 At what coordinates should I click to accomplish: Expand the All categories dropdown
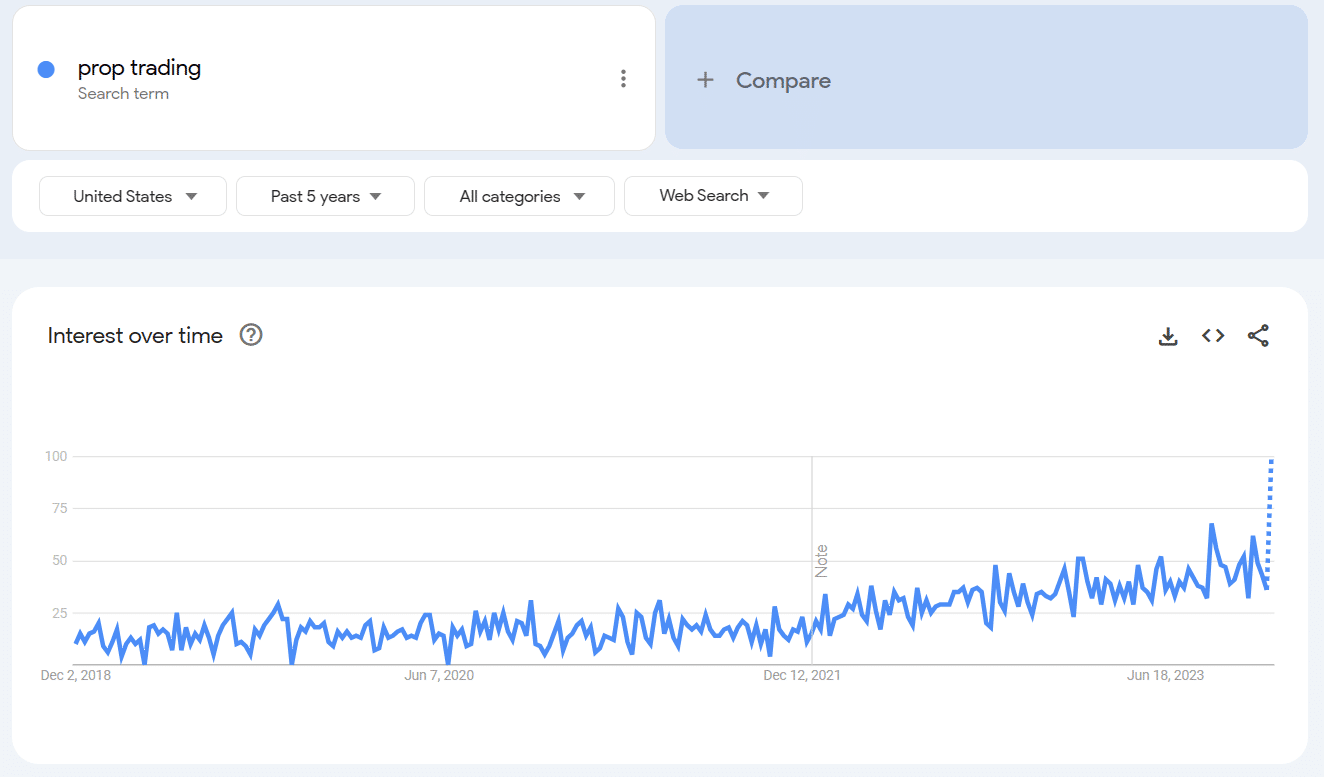[x=519, y=196]
